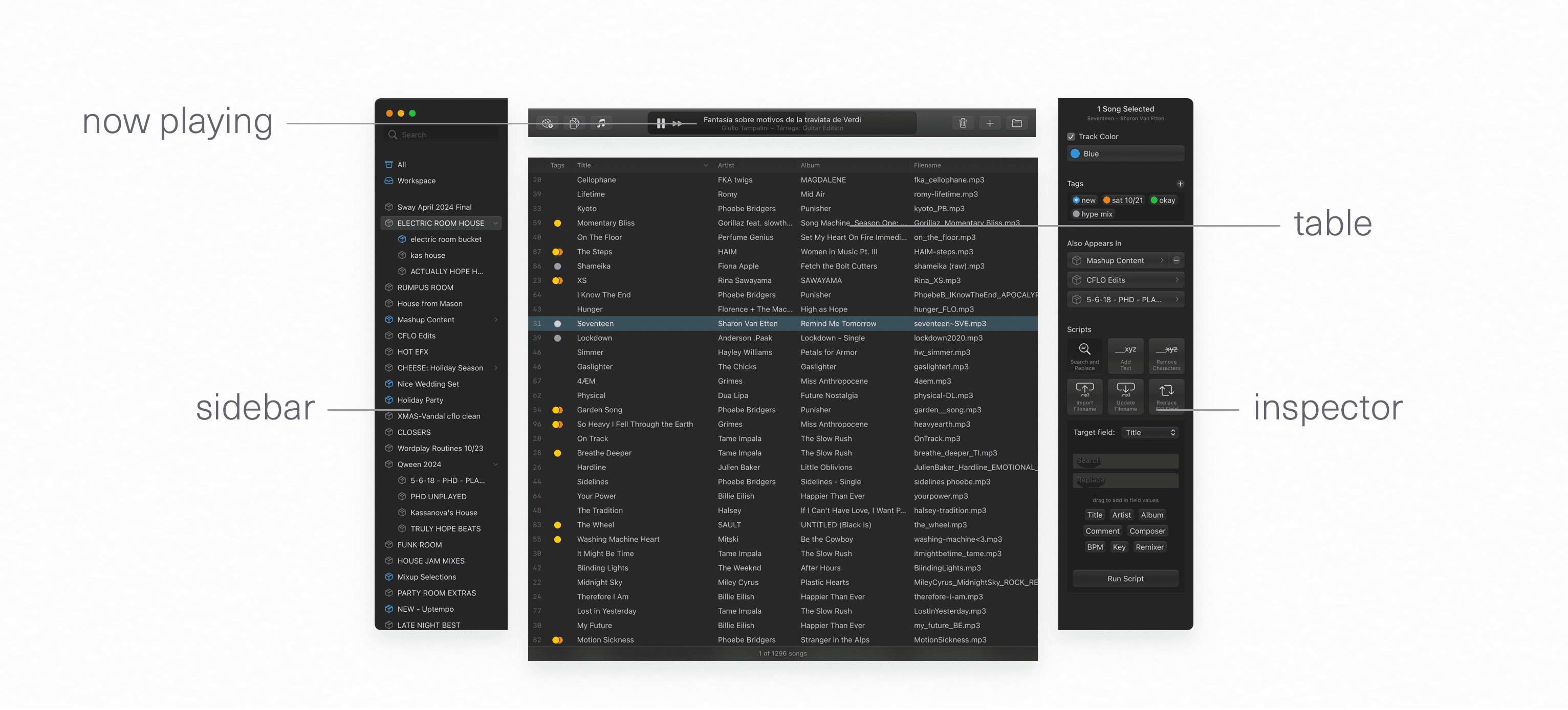Click the music note toolbar icon

coord(601,123)
